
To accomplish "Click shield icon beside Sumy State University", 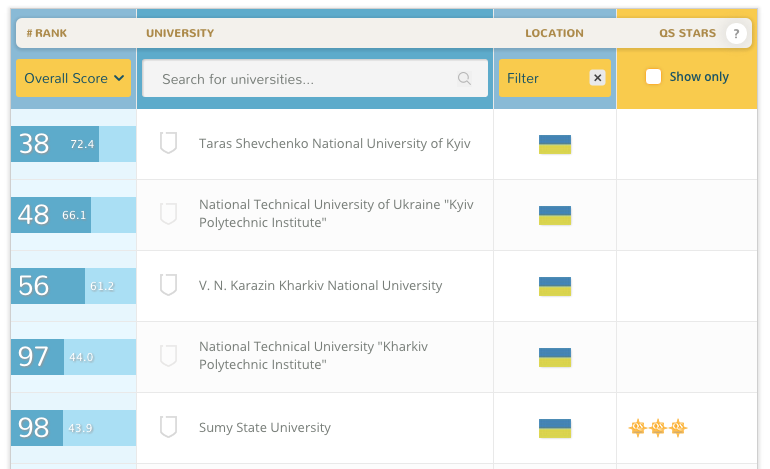I will (x=168, y=427).
